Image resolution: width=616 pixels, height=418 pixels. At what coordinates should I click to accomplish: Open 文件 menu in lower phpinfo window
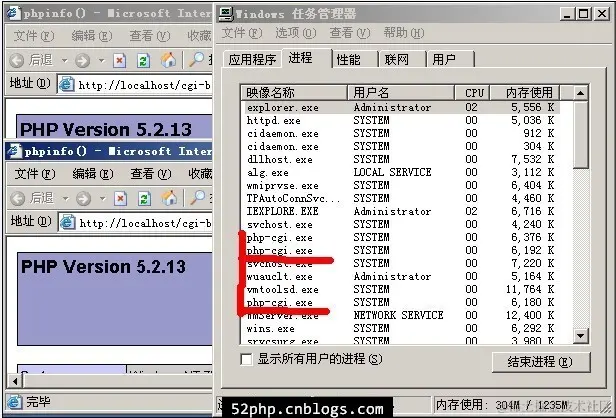pyautogui.click(x=35, y=174)
